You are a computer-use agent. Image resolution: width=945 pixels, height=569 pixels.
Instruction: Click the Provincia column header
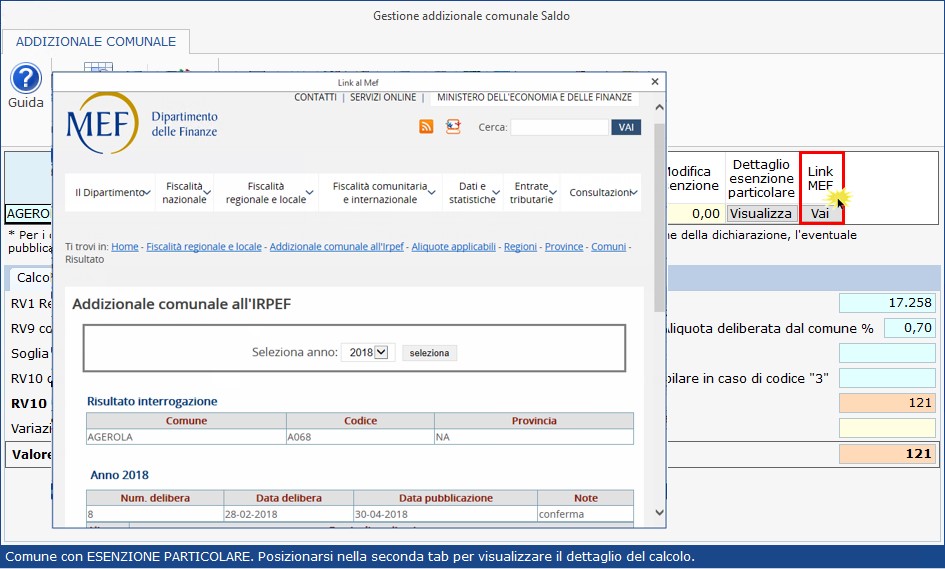click(x=534, y=421)
